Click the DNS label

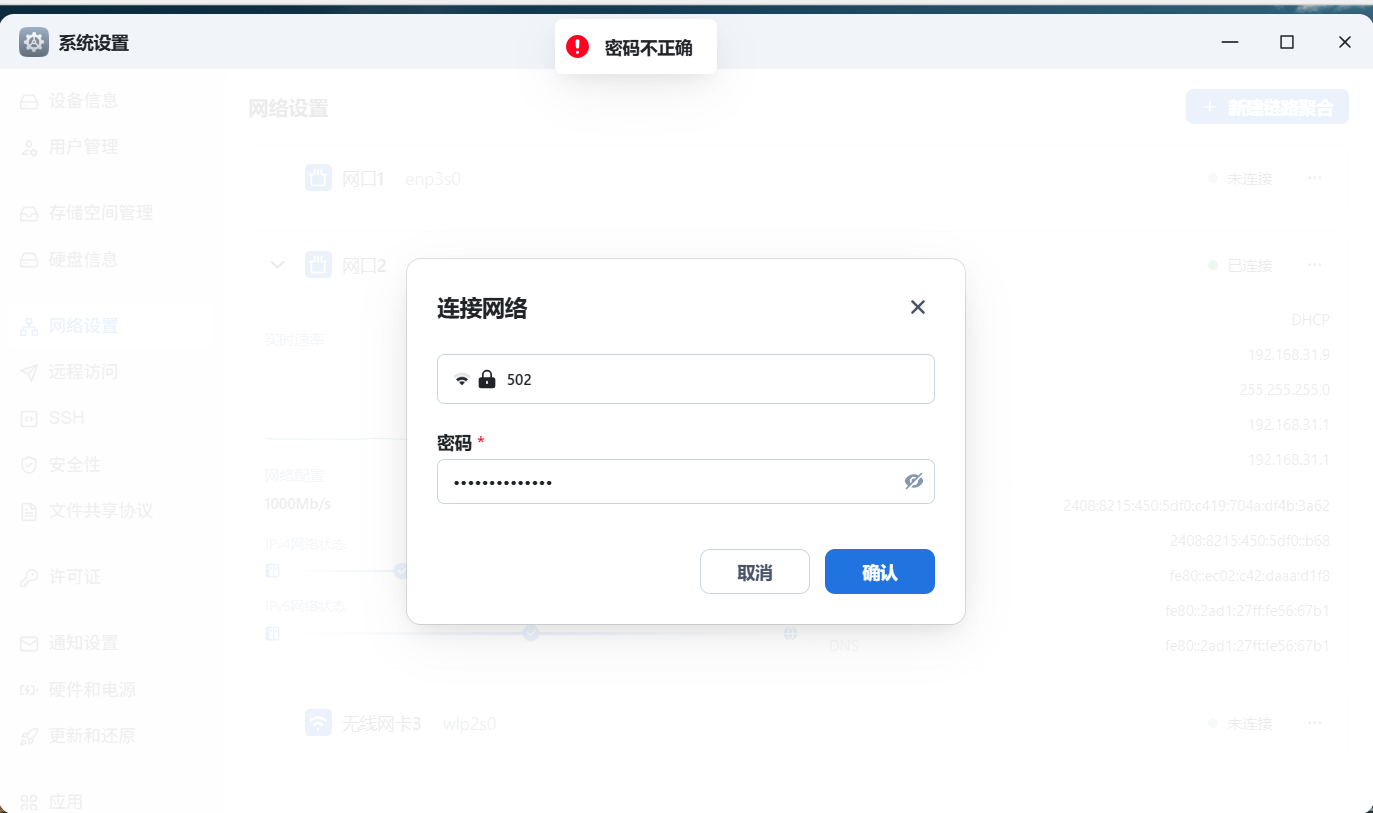(844, 646)
